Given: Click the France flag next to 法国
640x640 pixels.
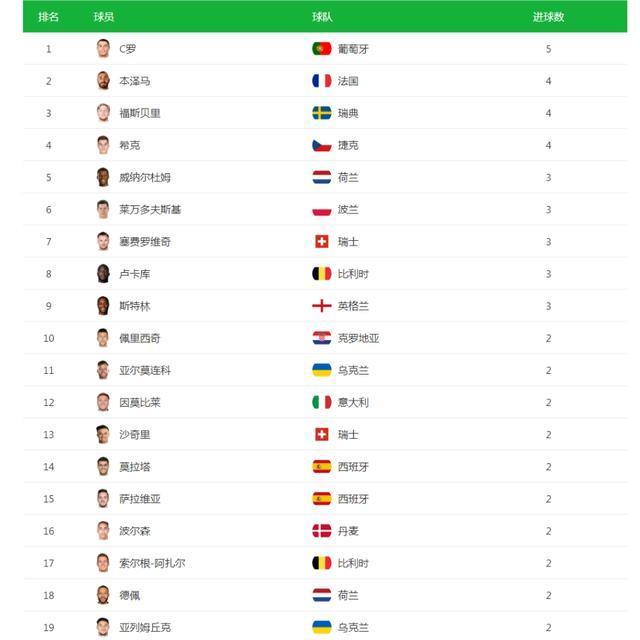Looking at the screenshot, I should click(322, 81).
